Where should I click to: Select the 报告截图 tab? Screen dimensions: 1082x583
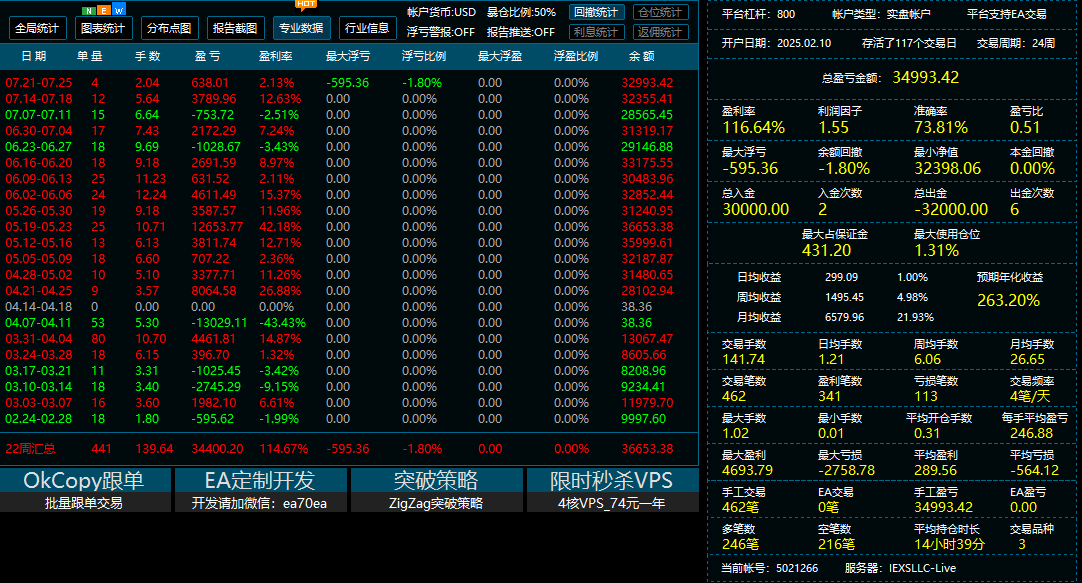tap(235, 28)
